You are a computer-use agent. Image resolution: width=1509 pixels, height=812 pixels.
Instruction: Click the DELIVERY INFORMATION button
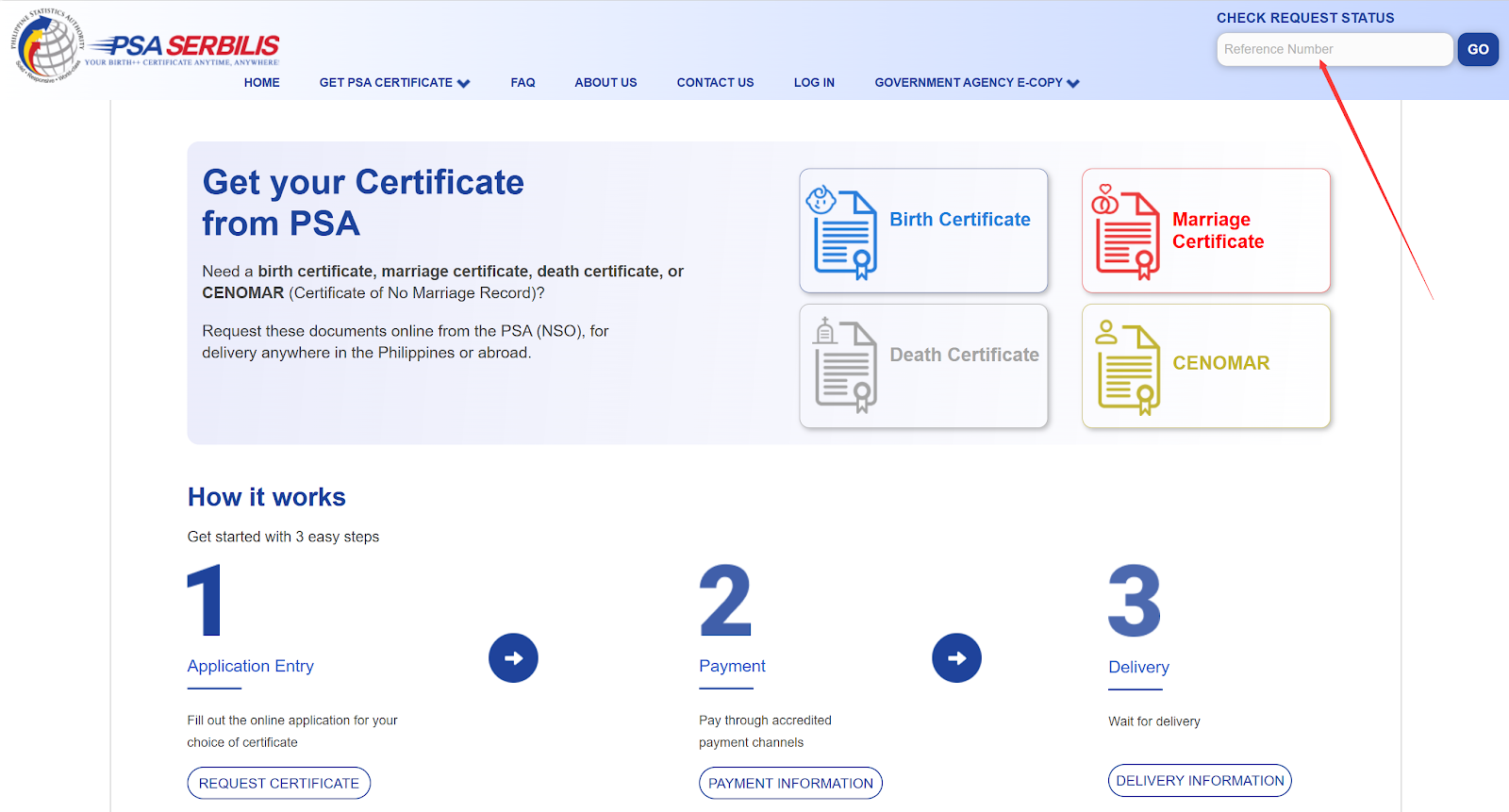[1200, 781]
